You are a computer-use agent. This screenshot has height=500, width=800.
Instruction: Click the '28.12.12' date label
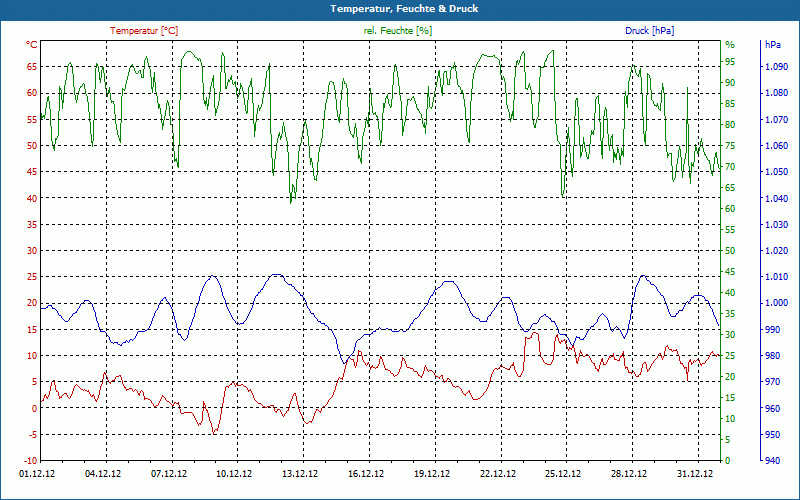click(629, 473)
